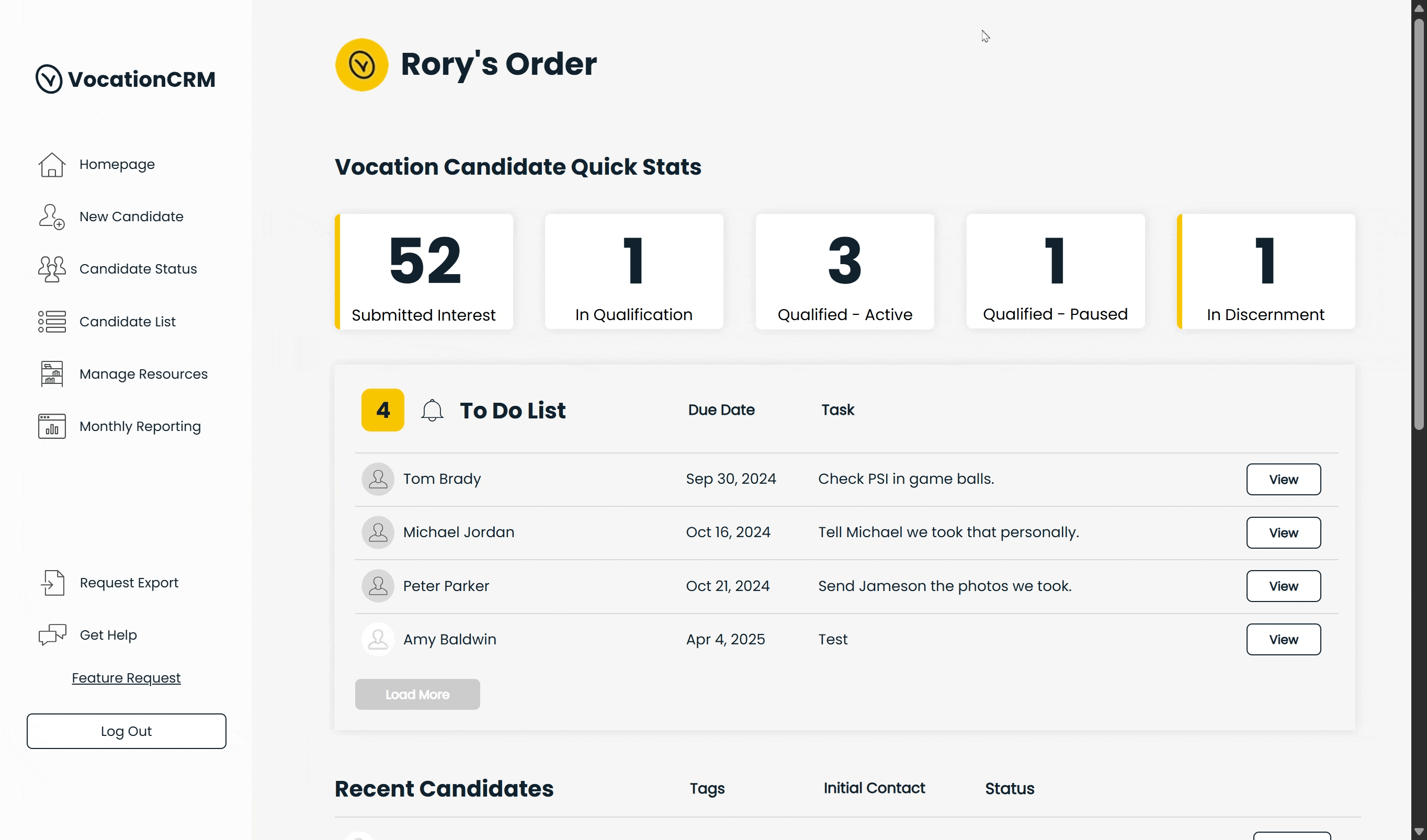Click the name Amy Baldwin
The image size is (1427, 840).
point(450,640)
